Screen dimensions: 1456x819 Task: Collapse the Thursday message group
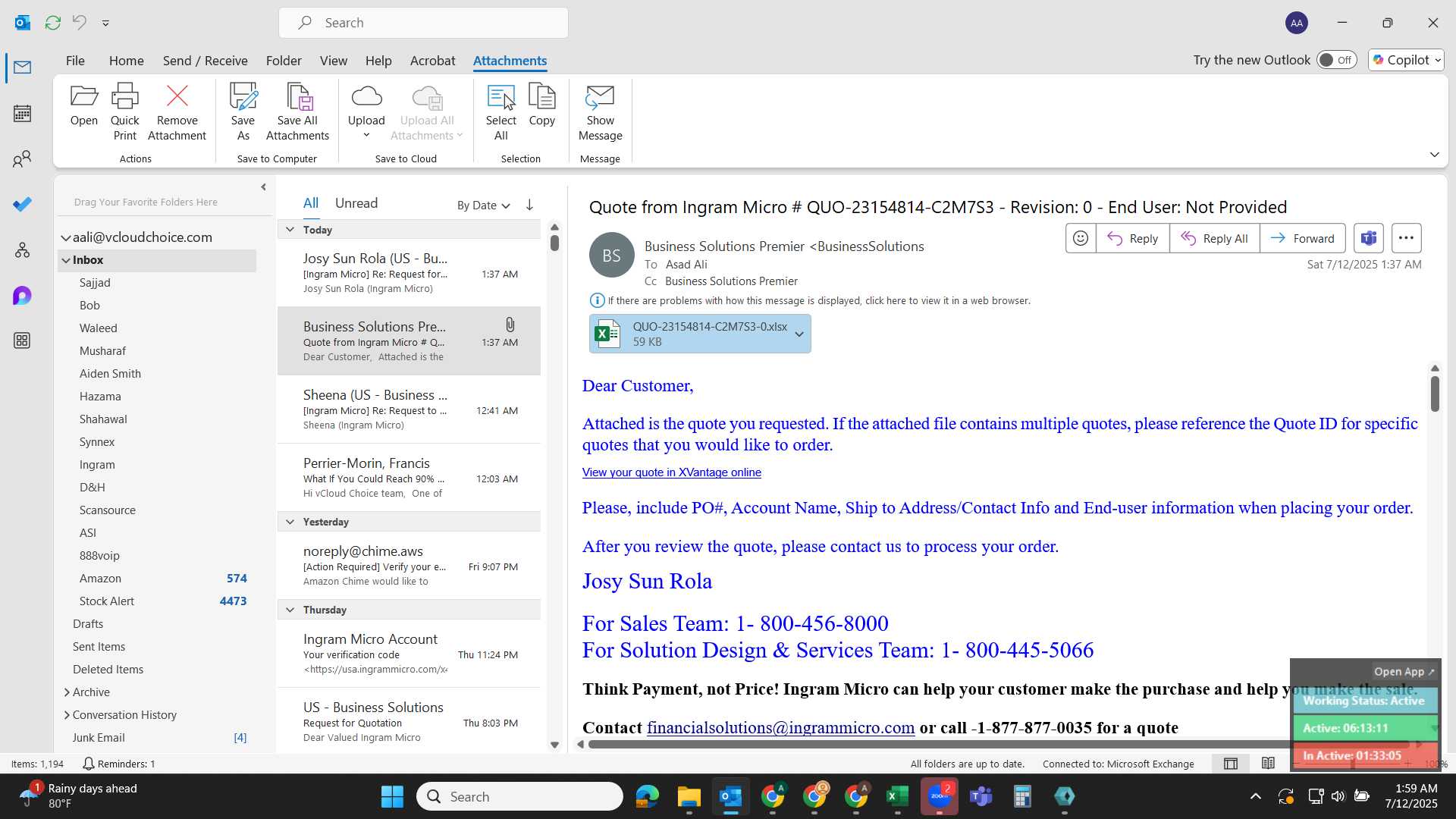pos(290,610)
